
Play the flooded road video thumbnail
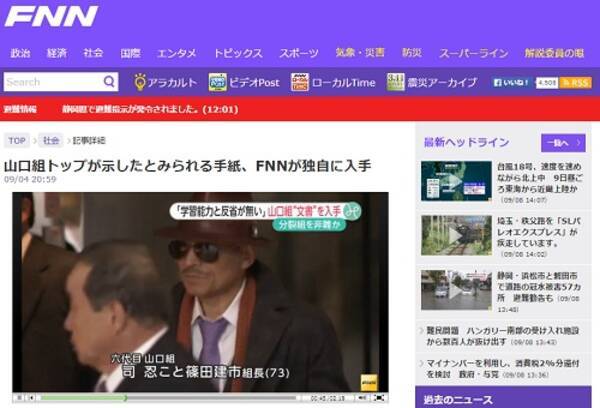pos(456,290)
